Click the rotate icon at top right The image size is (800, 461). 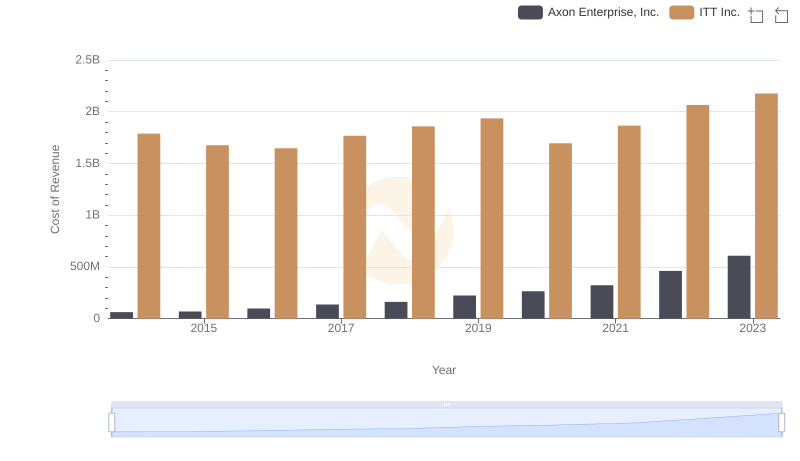(782, 14)
